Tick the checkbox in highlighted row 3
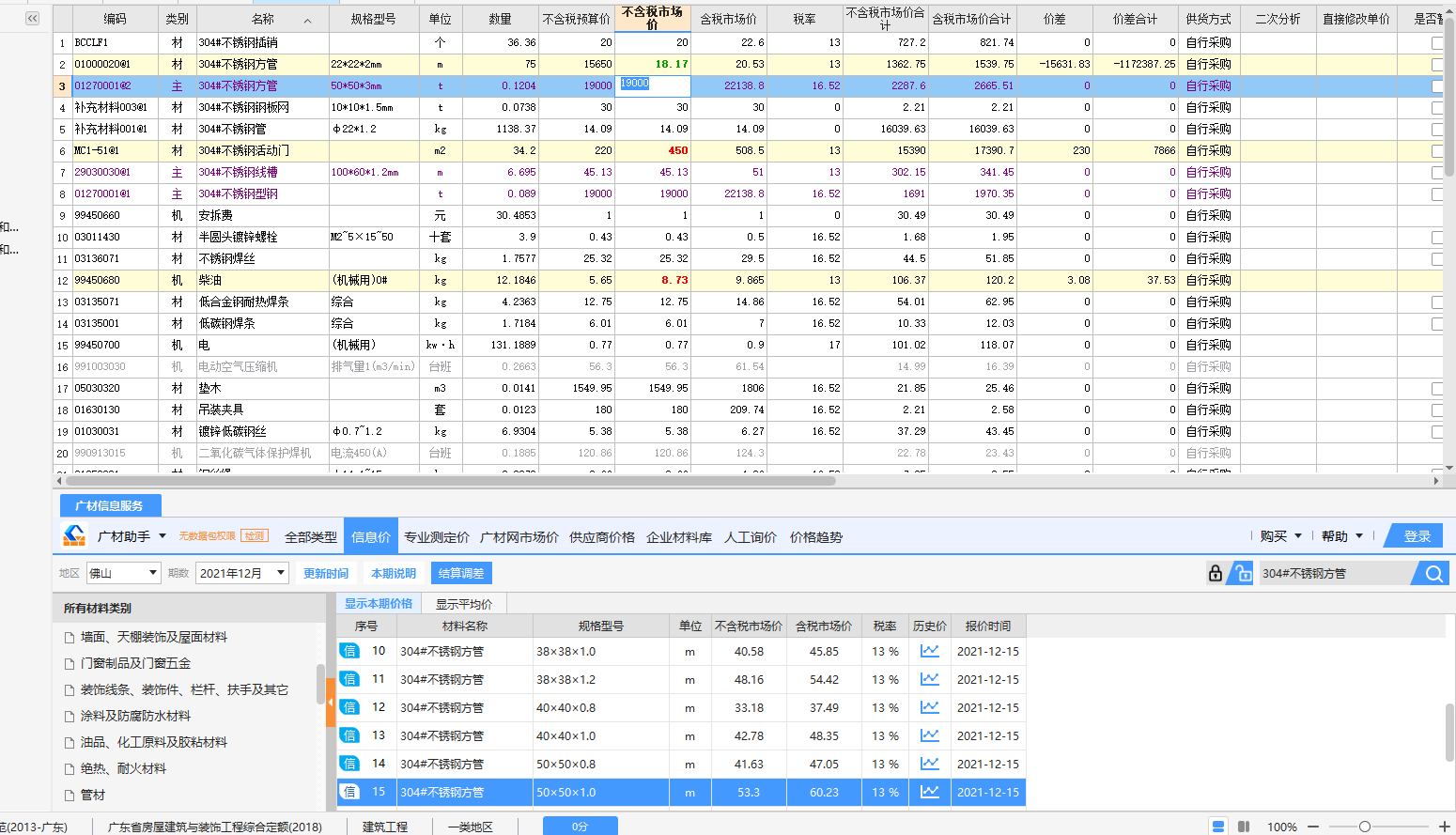 pyautogui.click(x=1437, y=86)
